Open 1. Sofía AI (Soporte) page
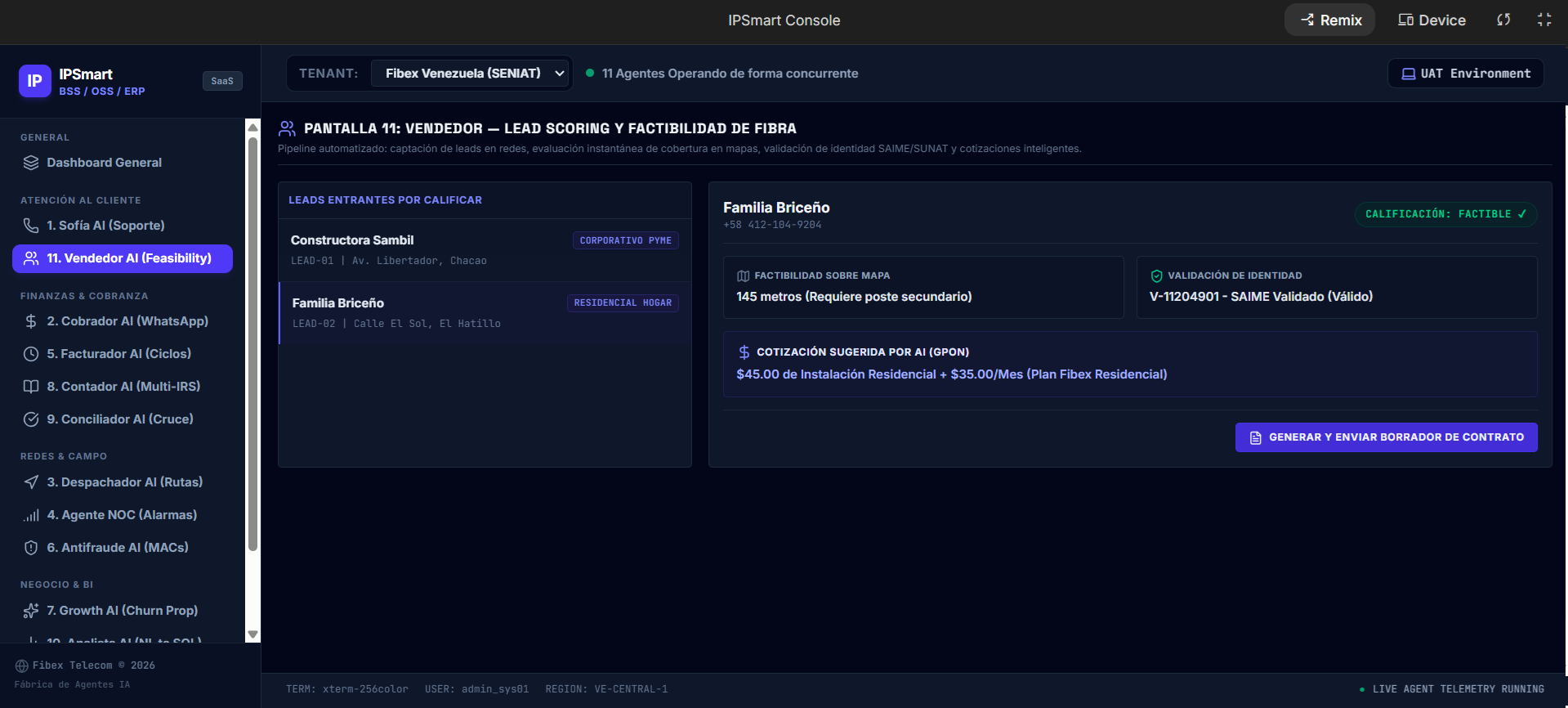The width and height of the screenshot is (1568, 708). tap(123, 226)
